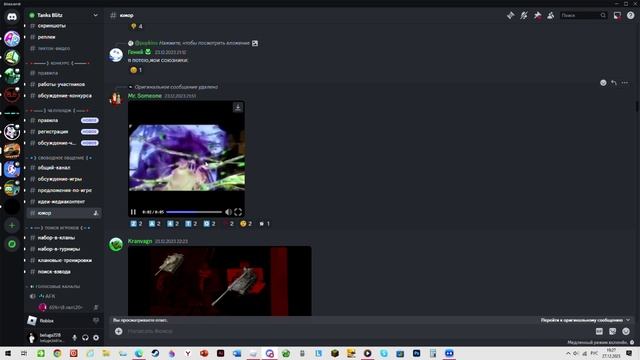Open the Threads icon in channel header
The height and width of the screenshot is (360, 640).
point(511,16)
